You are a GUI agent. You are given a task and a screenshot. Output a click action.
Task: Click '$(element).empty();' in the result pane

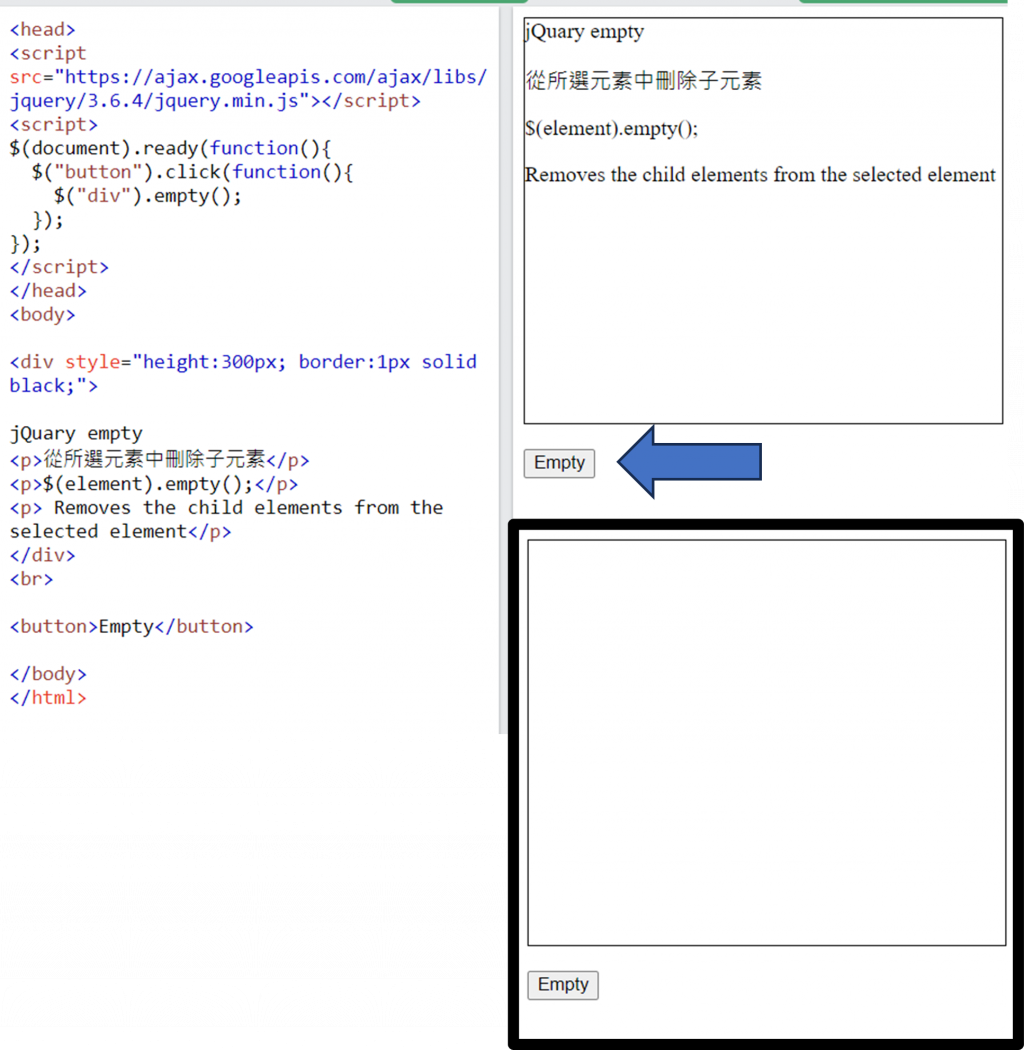click(611, 129)
